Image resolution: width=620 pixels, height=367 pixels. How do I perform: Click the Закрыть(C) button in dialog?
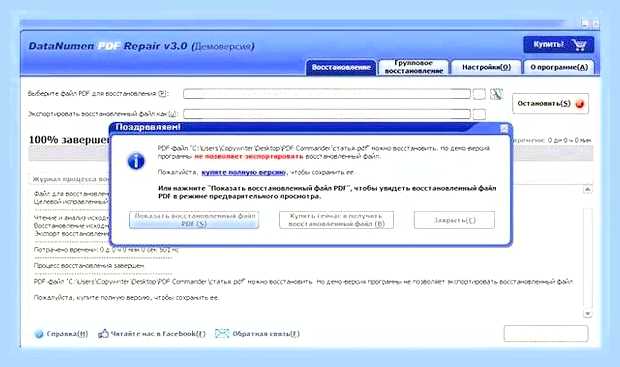tap(454, 220)
